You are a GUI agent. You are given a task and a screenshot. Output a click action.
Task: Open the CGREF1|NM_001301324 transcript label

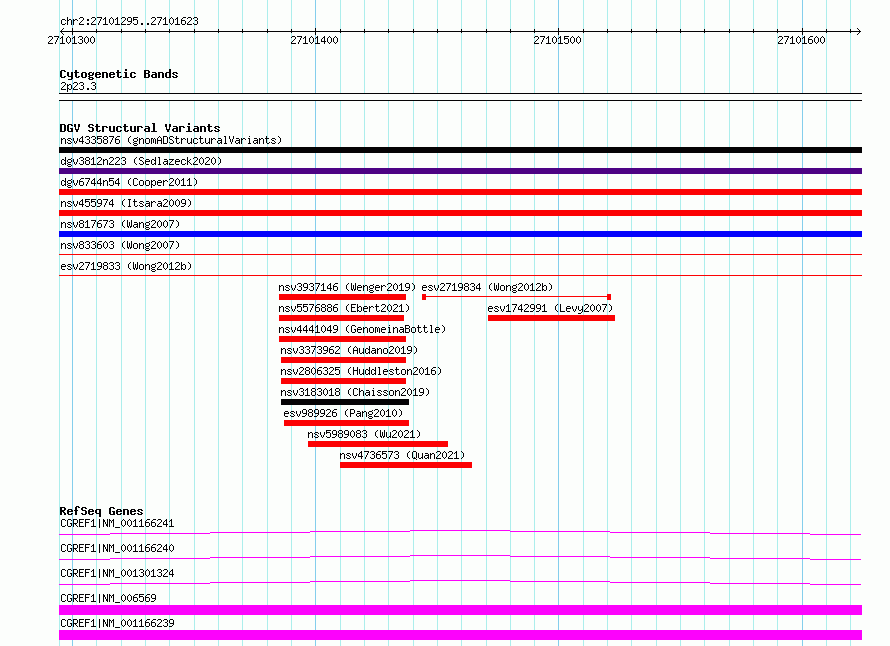point(117,573)
